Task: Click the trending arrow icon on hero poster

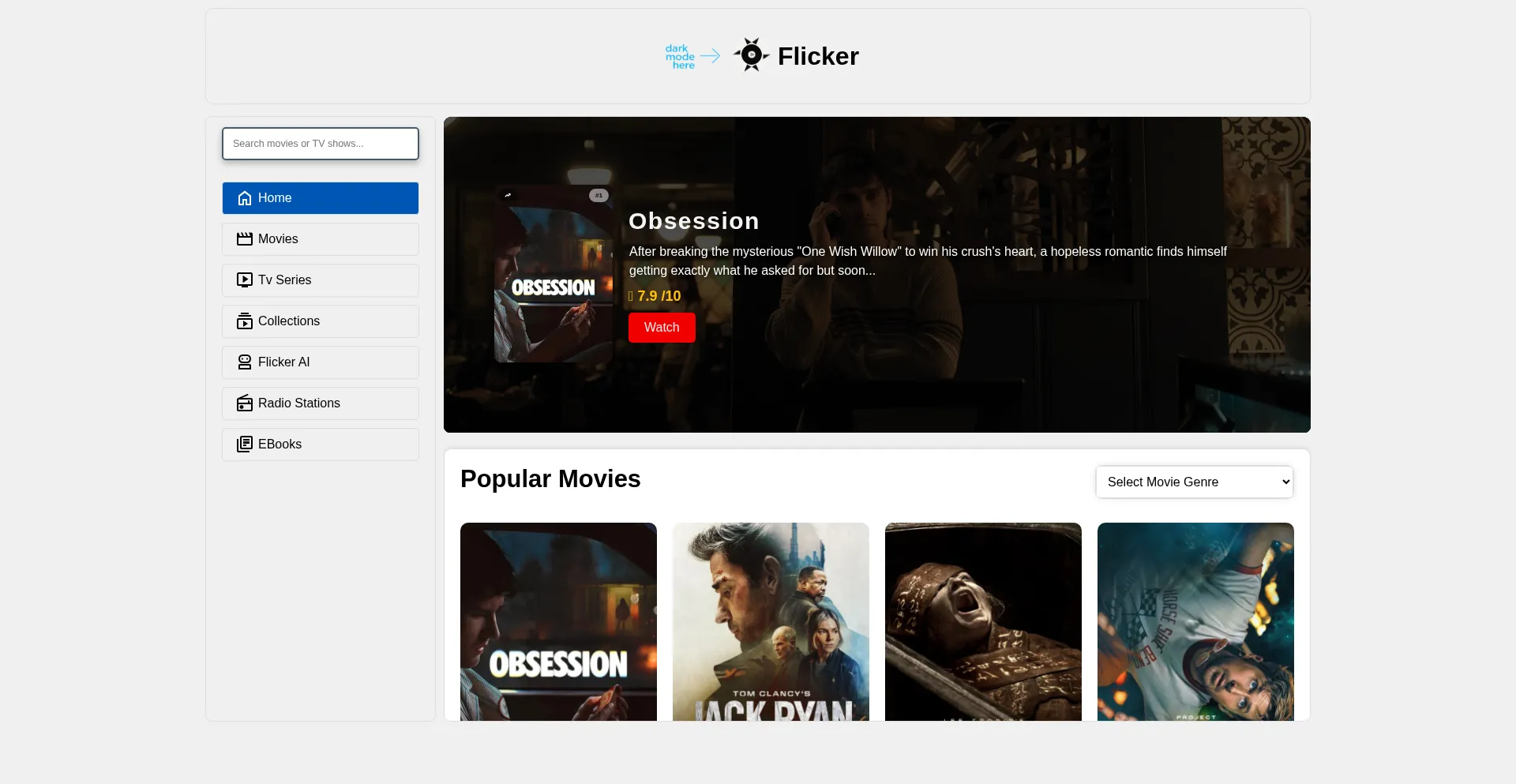Action: pos(508,195)
